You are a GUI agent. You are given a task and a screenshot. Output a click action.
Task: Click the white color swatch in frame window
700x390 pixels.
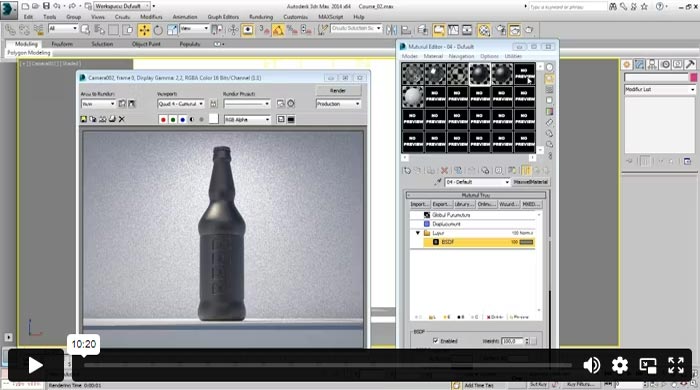213,119
